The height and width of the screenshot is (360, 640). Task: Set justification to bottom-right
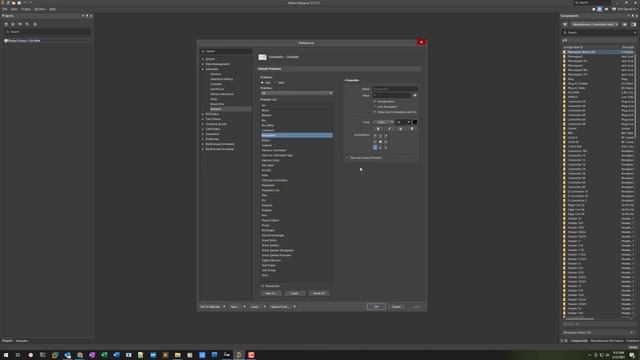(386, 147)
